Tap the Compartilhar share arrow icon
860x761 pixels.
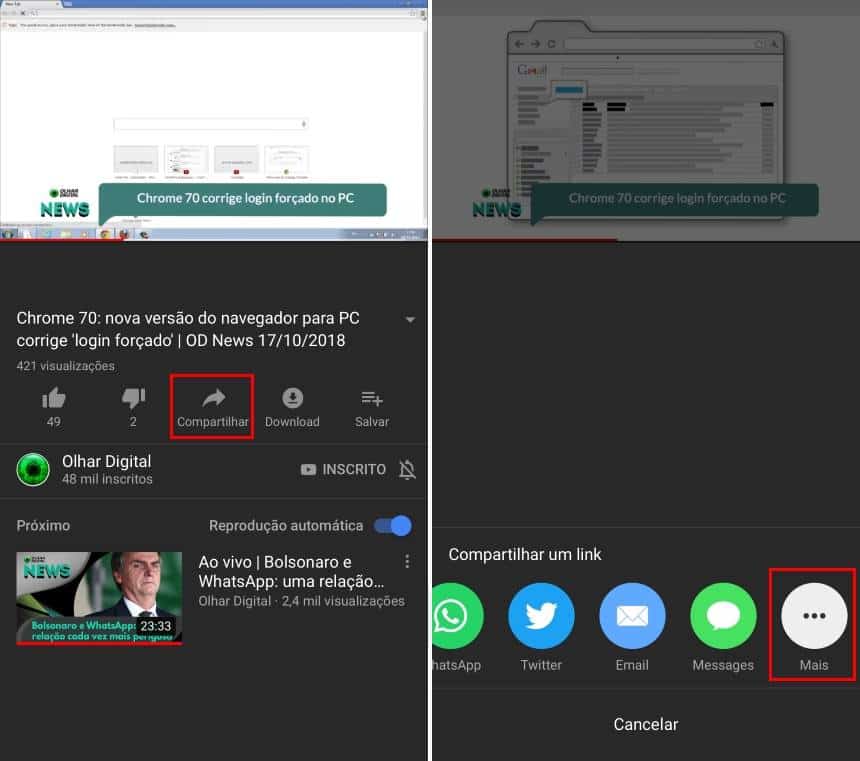(213, 398)
